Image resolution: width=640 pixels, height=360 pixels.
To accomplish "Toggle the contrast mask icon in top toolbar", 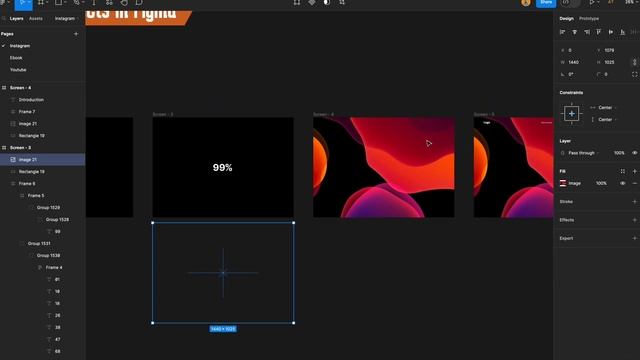I will pos(327,3).
